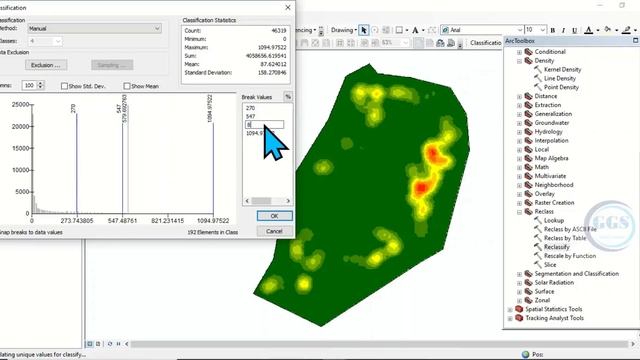Screen dimensions: 640x360
Task: Click the Lookup tool icon
Action: 538,220
